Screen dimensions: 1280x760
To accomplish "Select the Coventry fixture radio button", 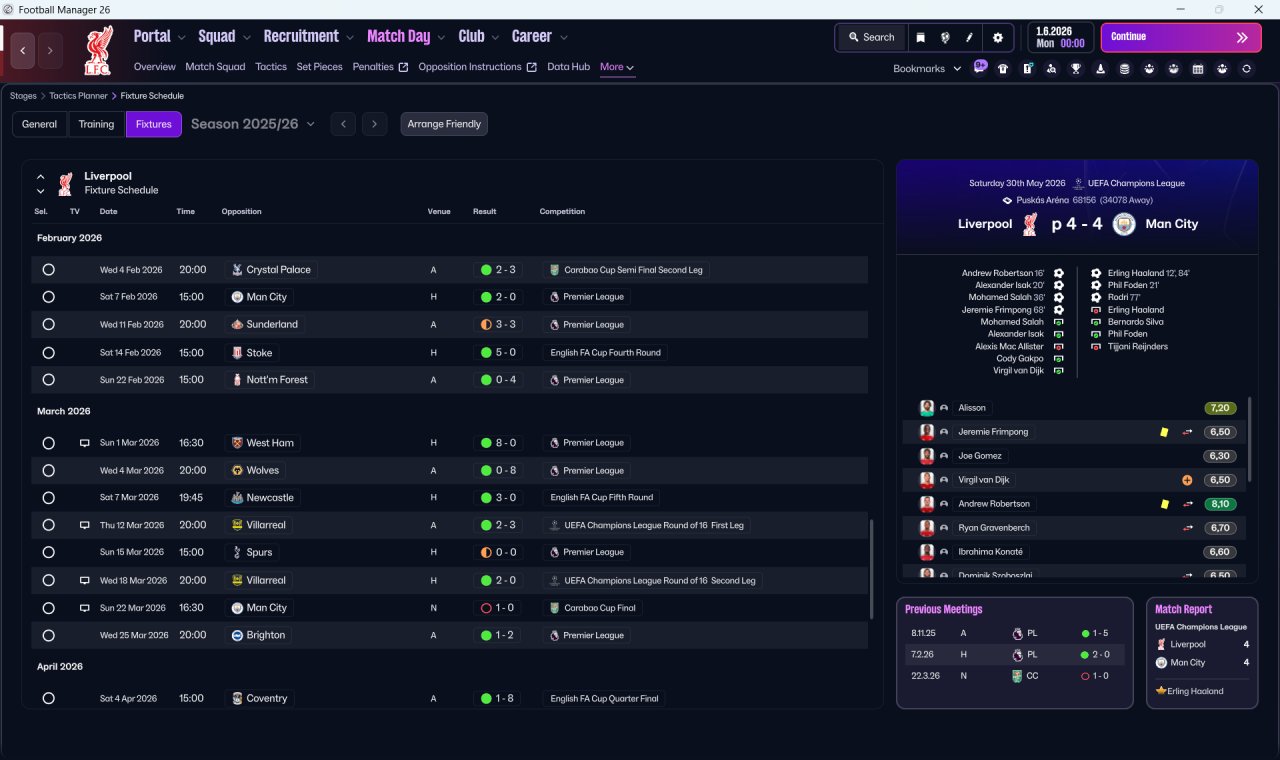I will point(48,698).
